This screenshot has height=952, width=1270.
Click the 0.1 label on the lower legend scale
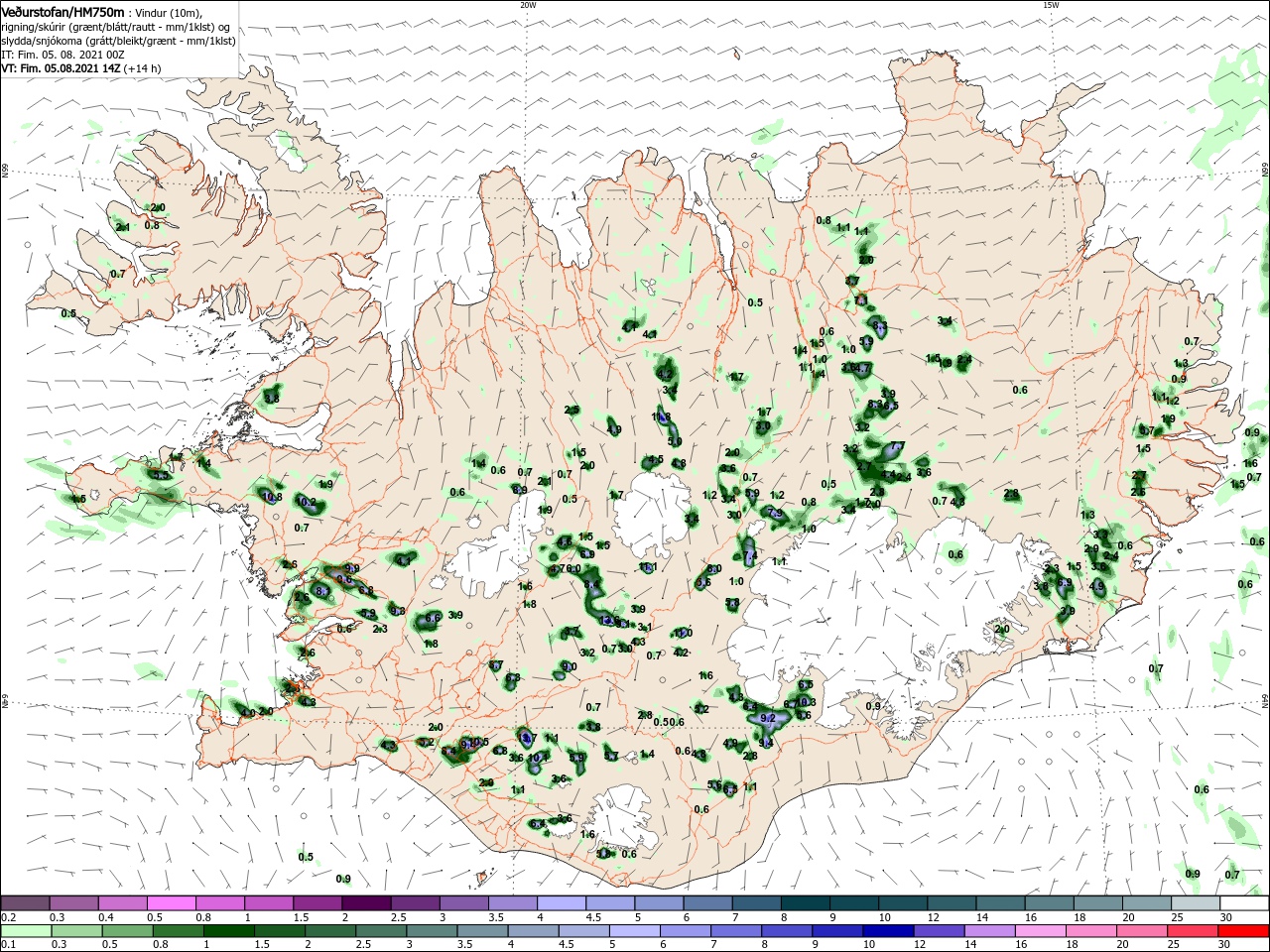click(x=8, y=945)
